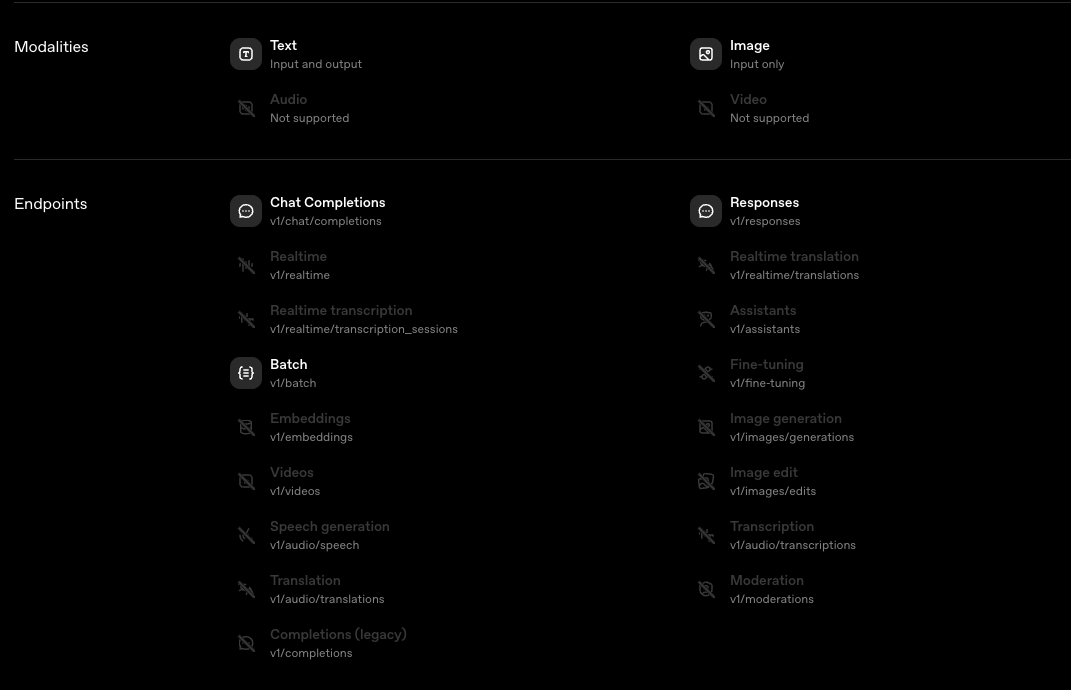Viewport: 1071px width, 690px height.
Task: Select the Completions (legacy) label
Action: 338,635
